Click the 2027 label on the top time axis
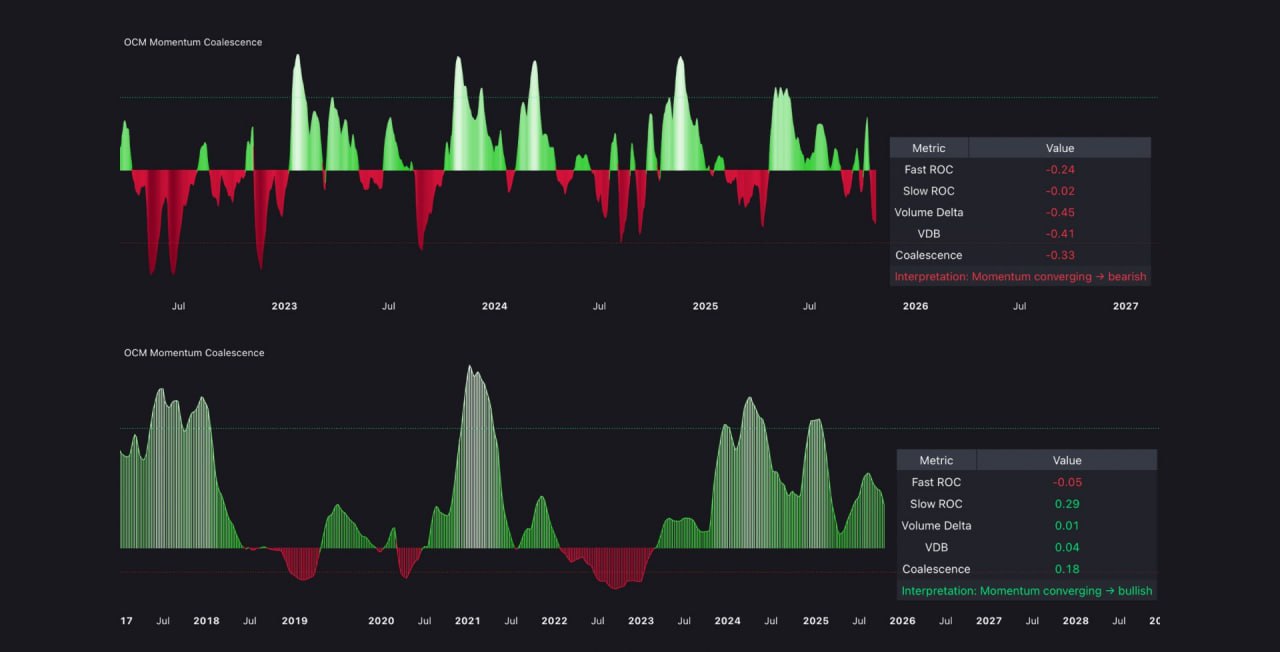 [1126, 306]
